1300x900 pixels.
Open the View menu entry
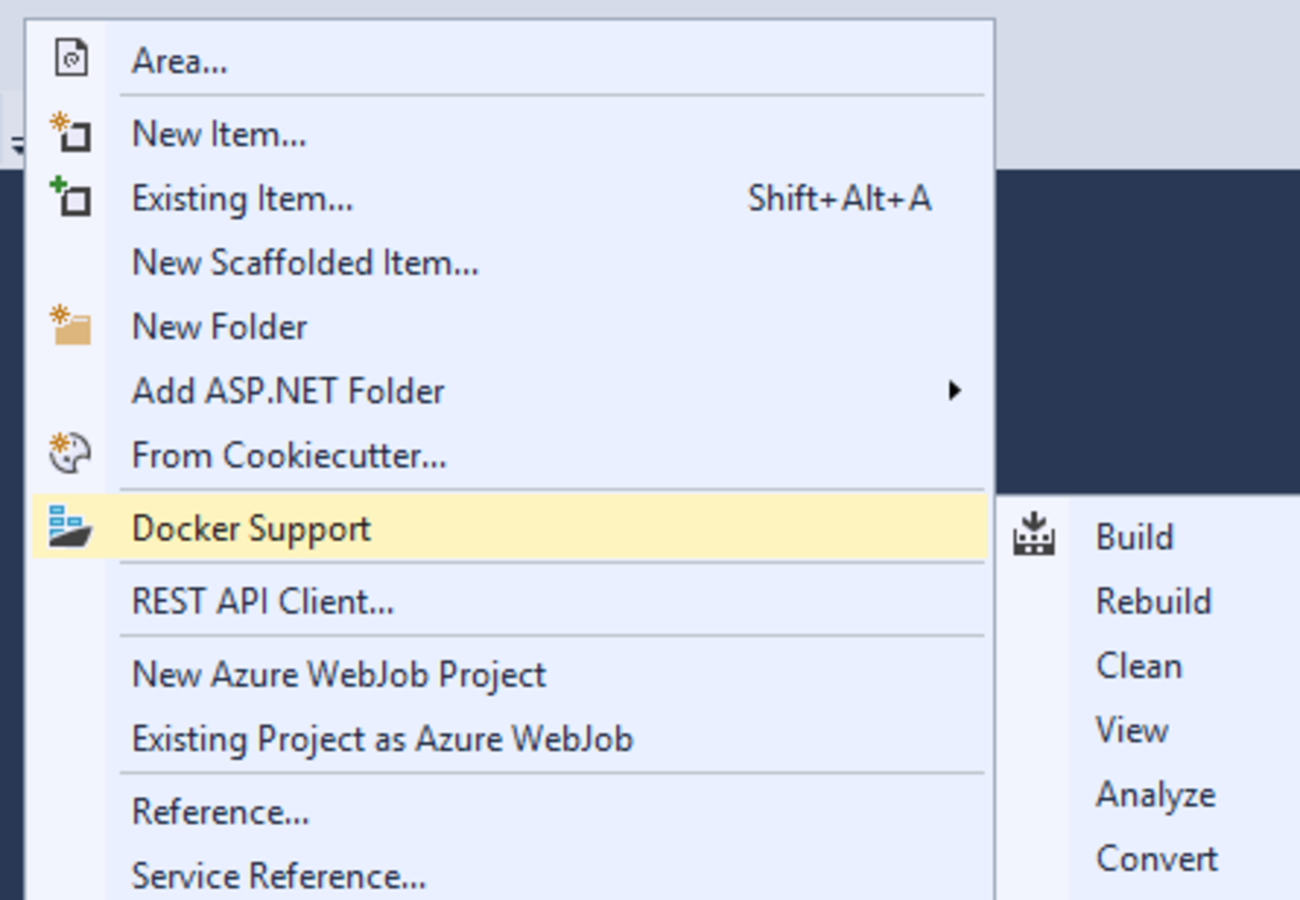1131,730
